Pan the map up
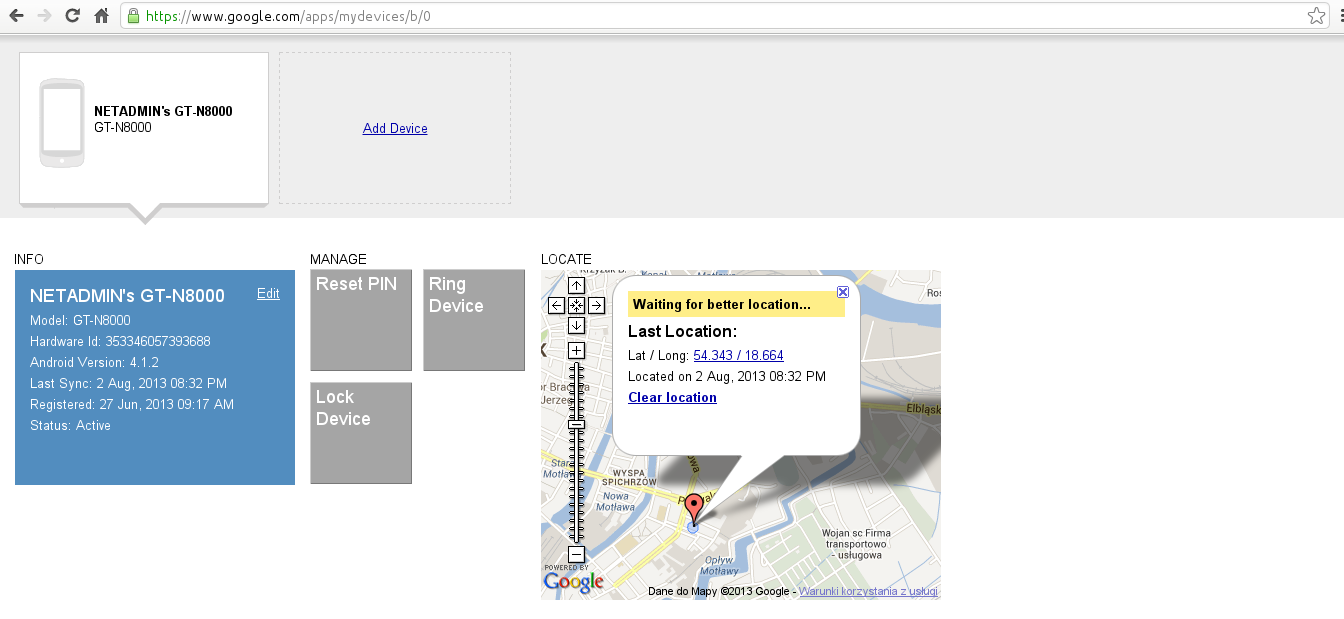 (x=576, y=286)
